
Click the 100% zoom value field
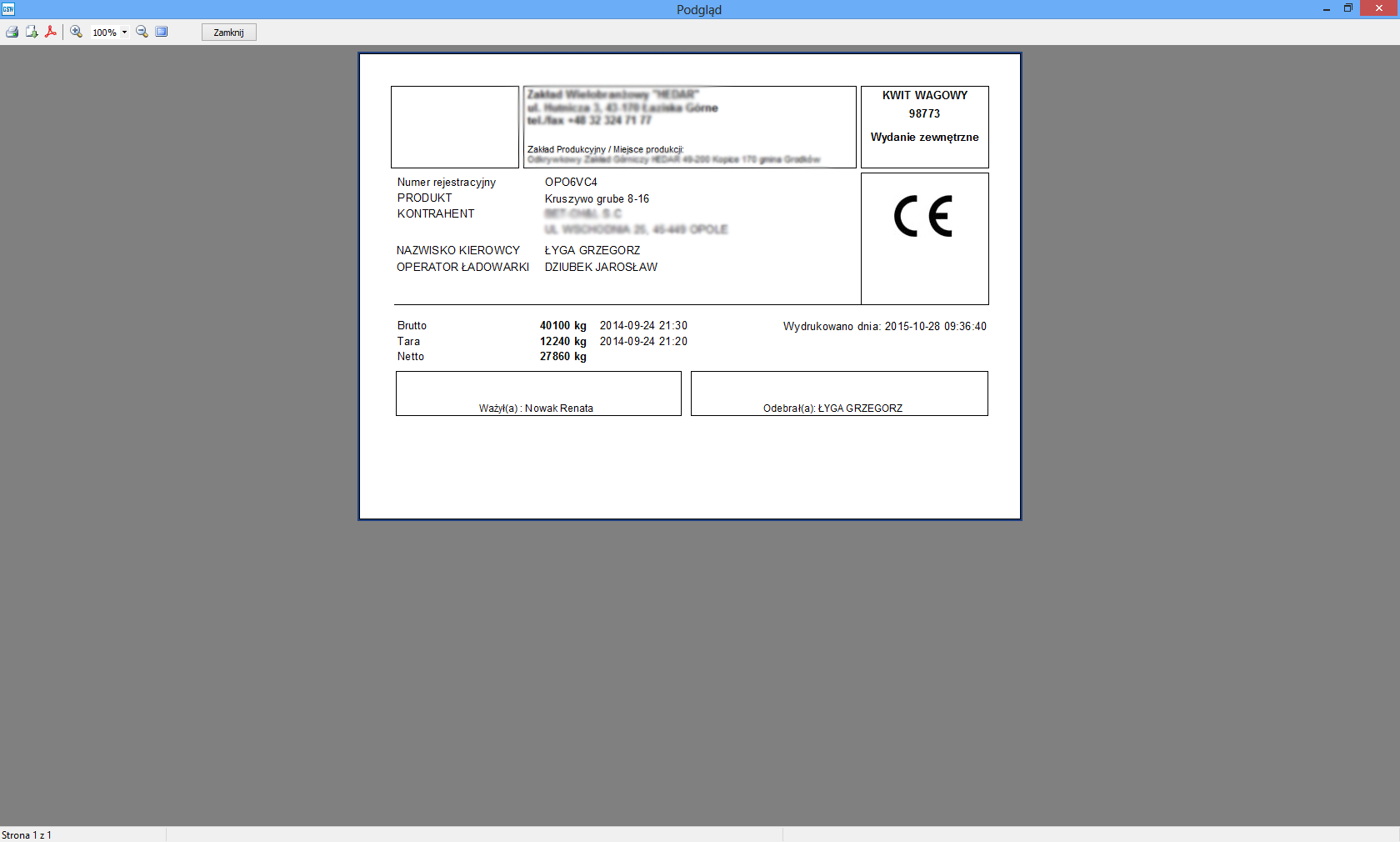(x=104, y=33)
